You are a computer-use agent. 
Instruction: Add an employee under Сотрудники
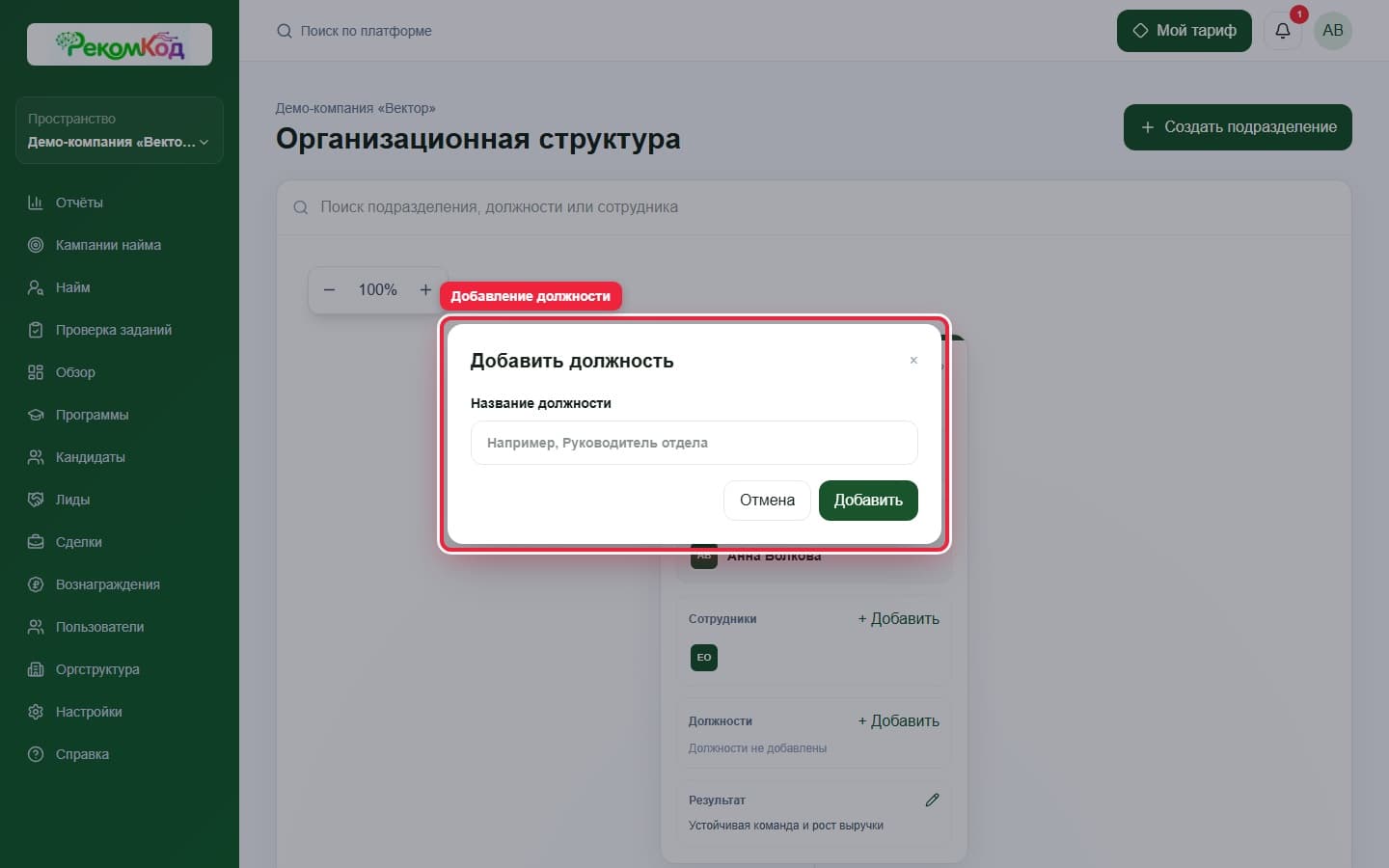tap(898, 619)
